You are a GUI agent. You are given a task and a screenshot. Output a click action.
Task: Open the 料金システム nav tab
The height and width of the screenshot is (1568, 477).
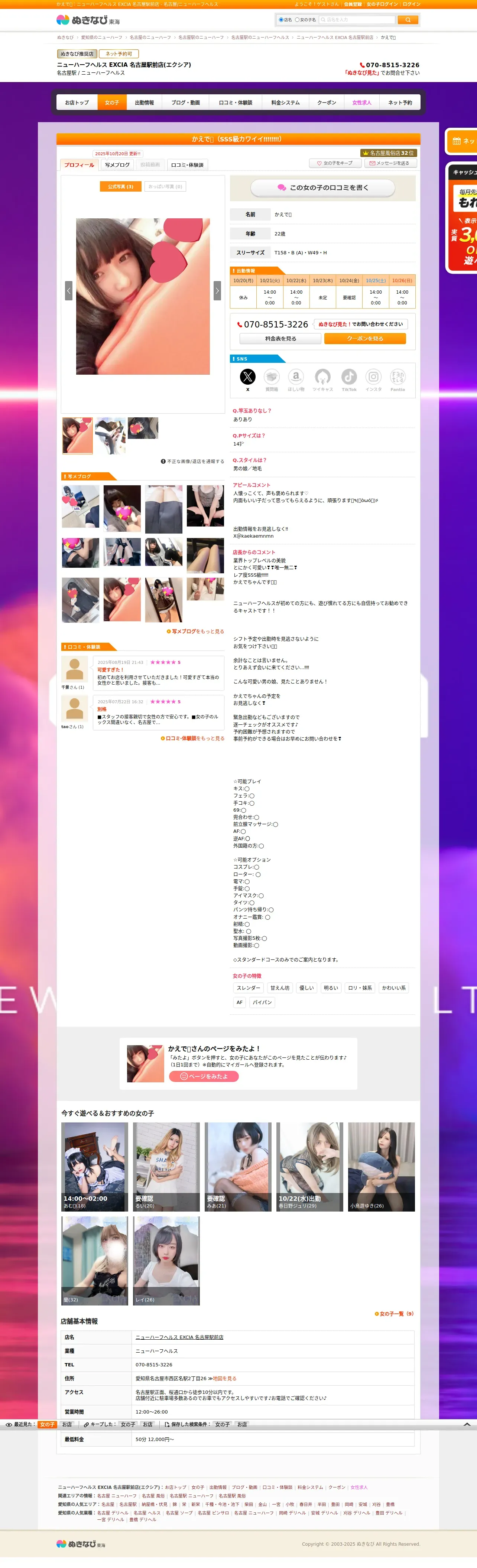(285, 103)
